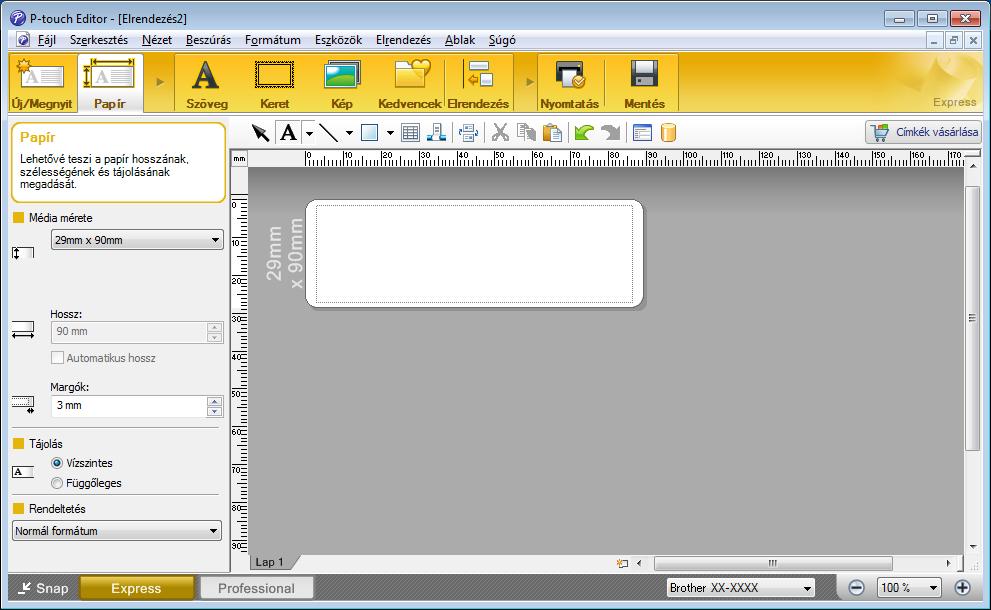Insert a table from the toolbar

coord(410,133)
